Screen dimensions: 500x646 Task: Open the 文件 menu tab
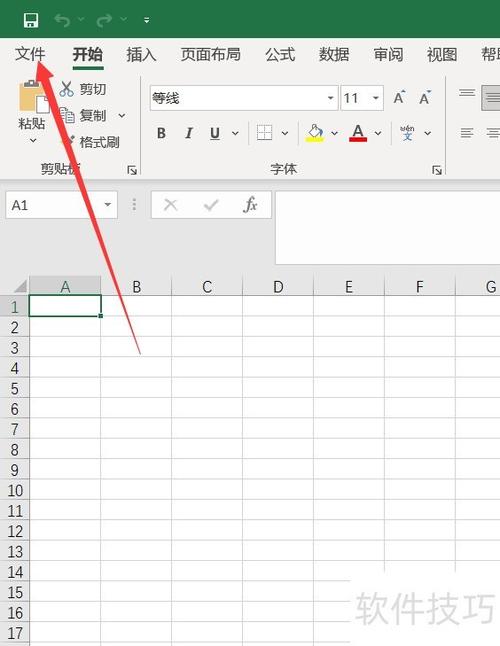tap(30, 54)
